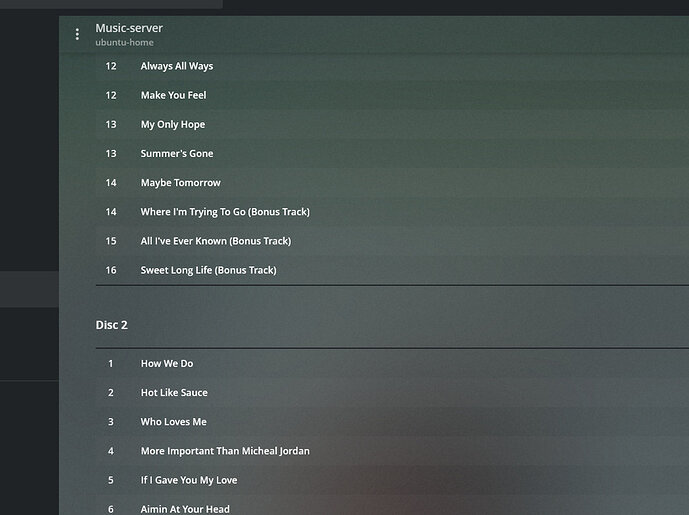Screen dimensions: 689x515
Task: Select All I've Ever Known (Bonus Track)
Action: pos(216,240)
